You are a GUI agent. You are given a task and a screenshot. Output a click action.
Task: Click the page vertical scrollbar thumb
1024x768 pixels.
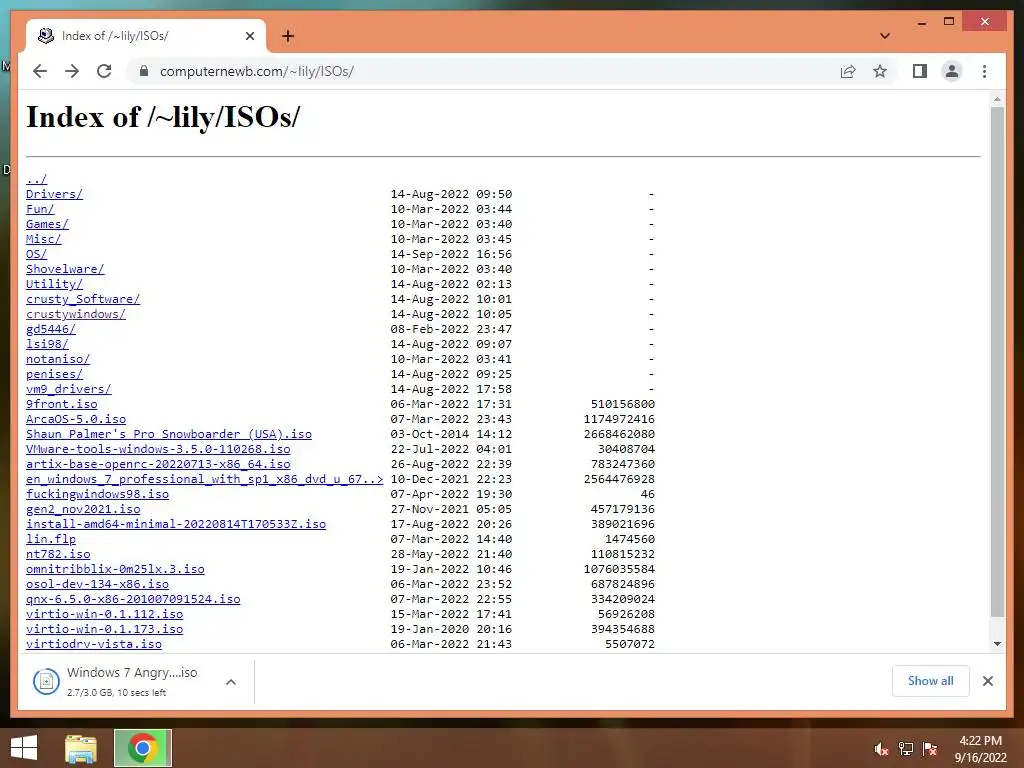(x=997, y=361)
